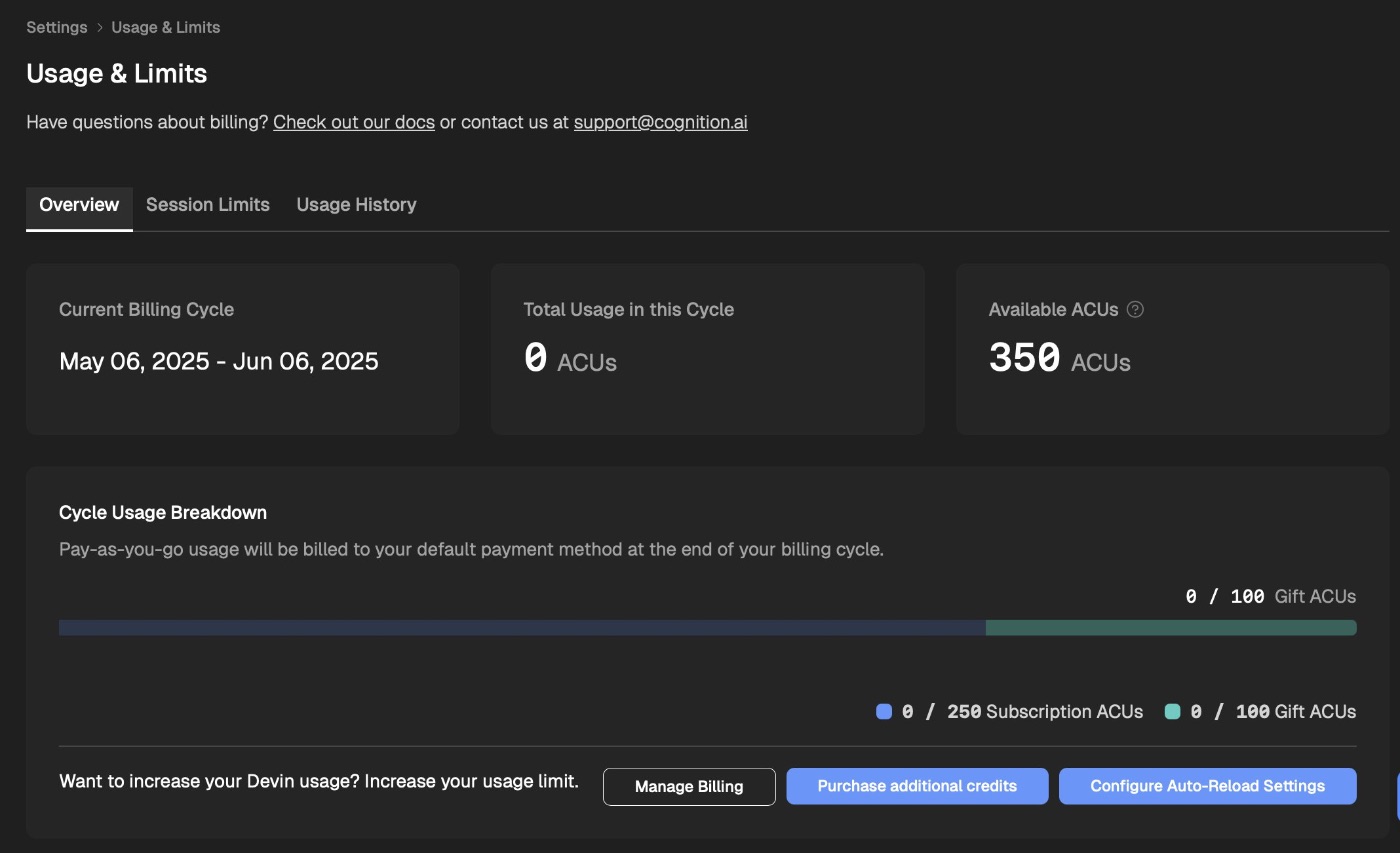1400x853 pixels.
Task: Click the teal Gift ACUs legend swatch
Action: [1173, 712]
